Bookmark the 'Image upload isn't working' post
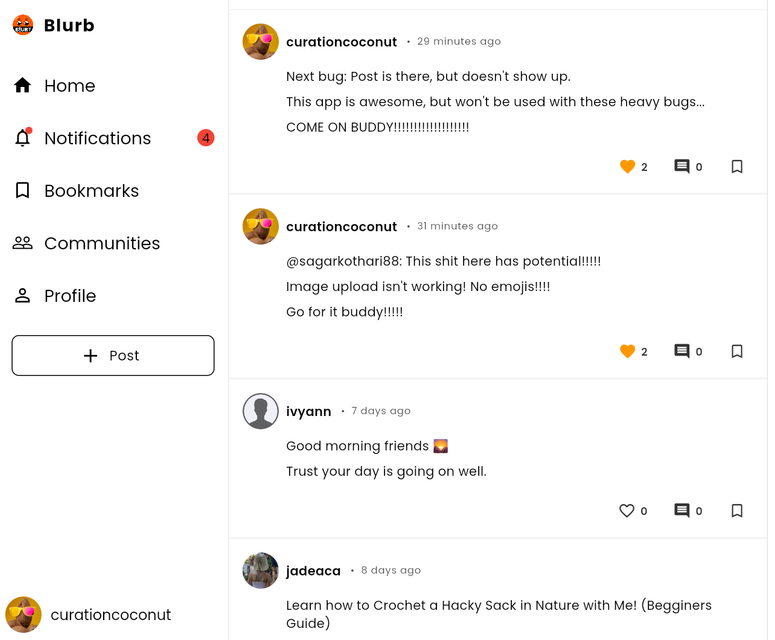 (737, 351)
